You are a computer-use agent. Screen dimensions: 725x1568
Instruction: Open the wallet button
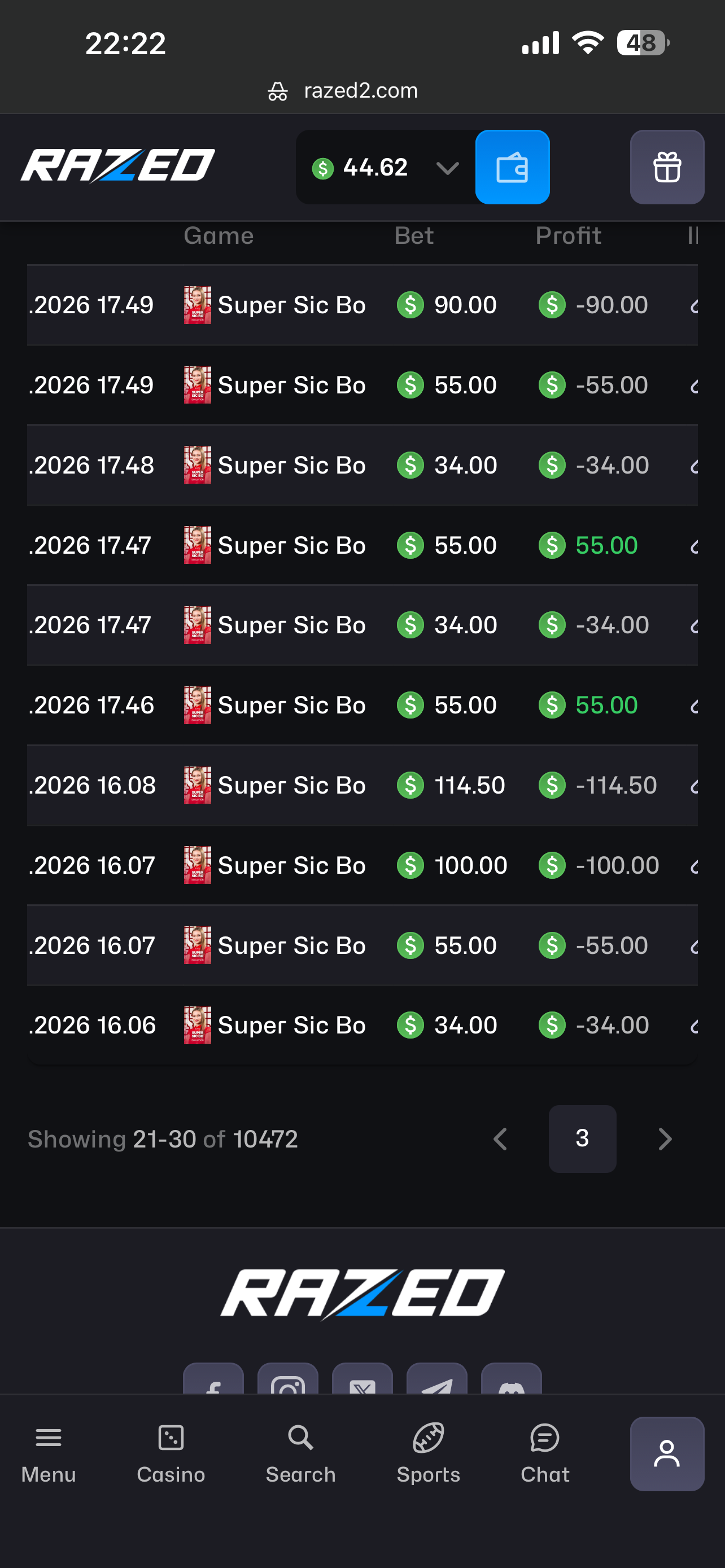tap(512, 167)
